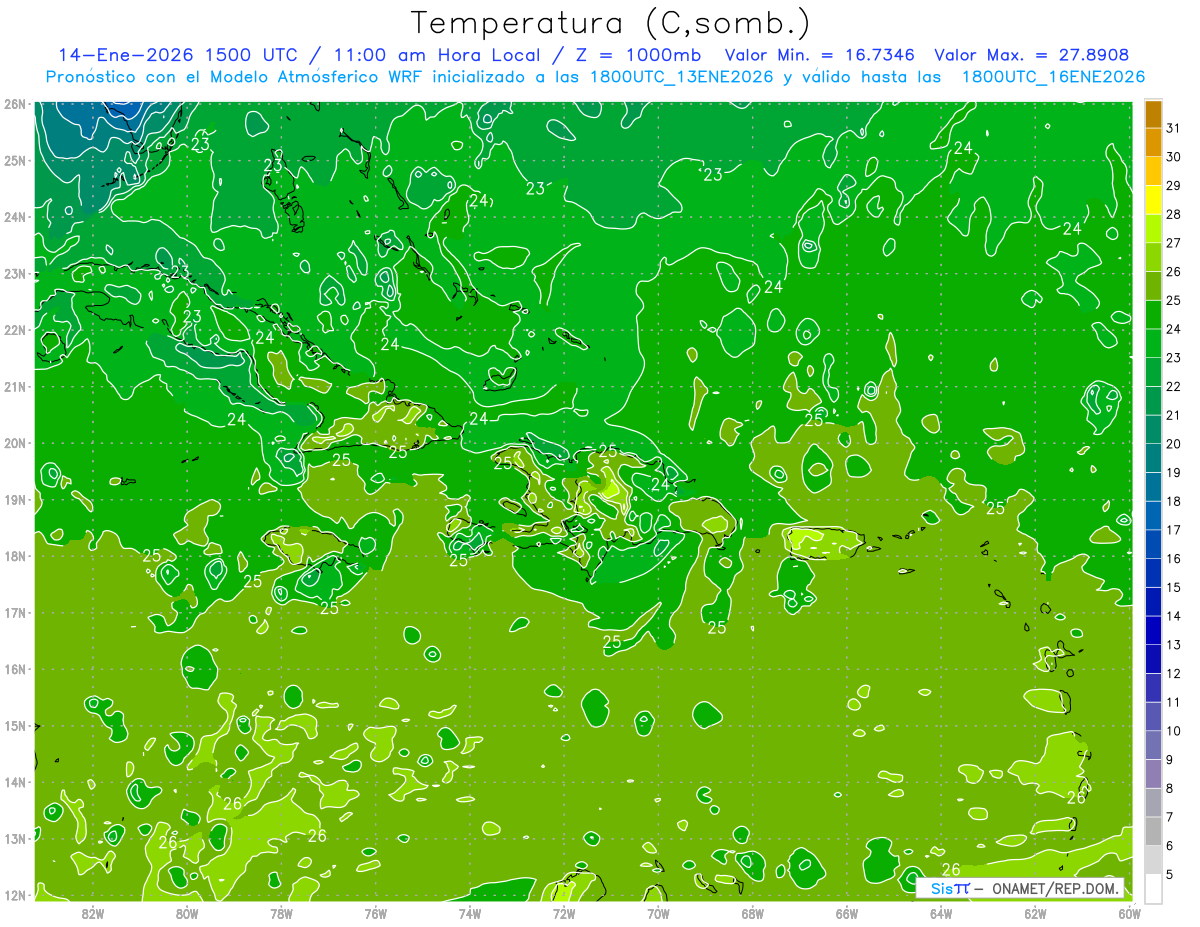This screenshot has width=1200, height=927.
Task: Click "Valor Max. = 27.8908" text
Action: click(1032, 55)
